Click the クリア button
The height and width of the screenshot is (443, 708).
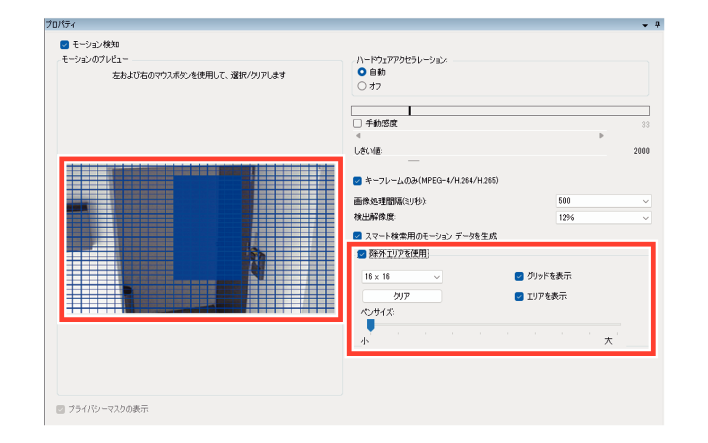[x=402, y=296]
